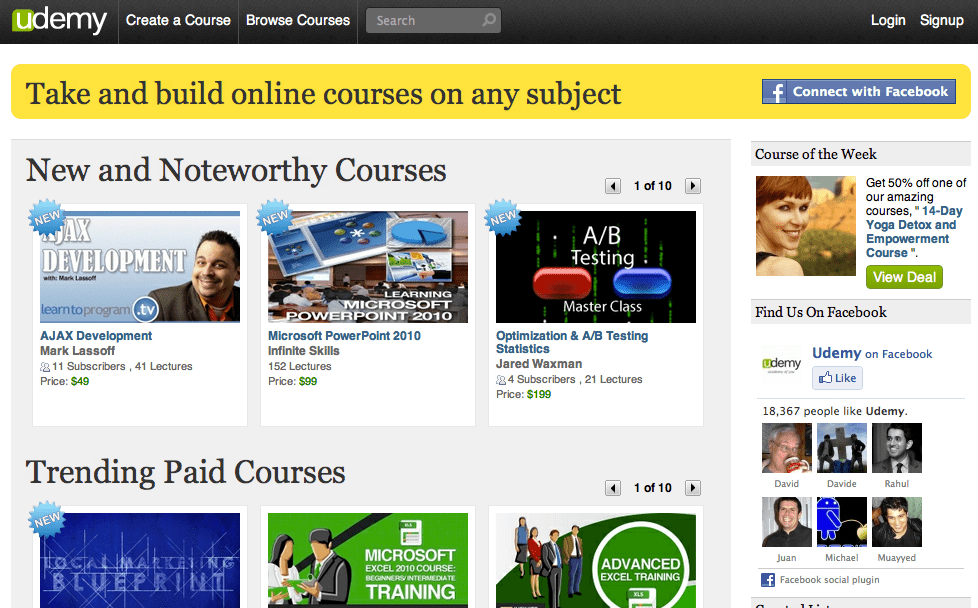Image resolution: width=978 pixels, height=608 pixels.
Task: Open Microsoft PowerPoint 2010 course link
Action: (x=344, y=335)
